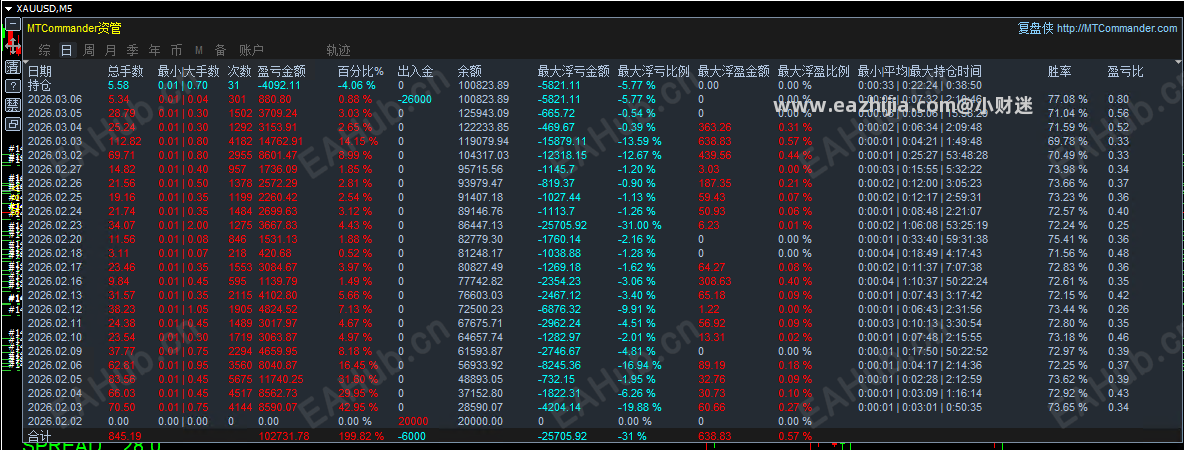Viewport: 1184px width, 450px height.
Task: Open the 轨迹 track tab
Action: 338,51
